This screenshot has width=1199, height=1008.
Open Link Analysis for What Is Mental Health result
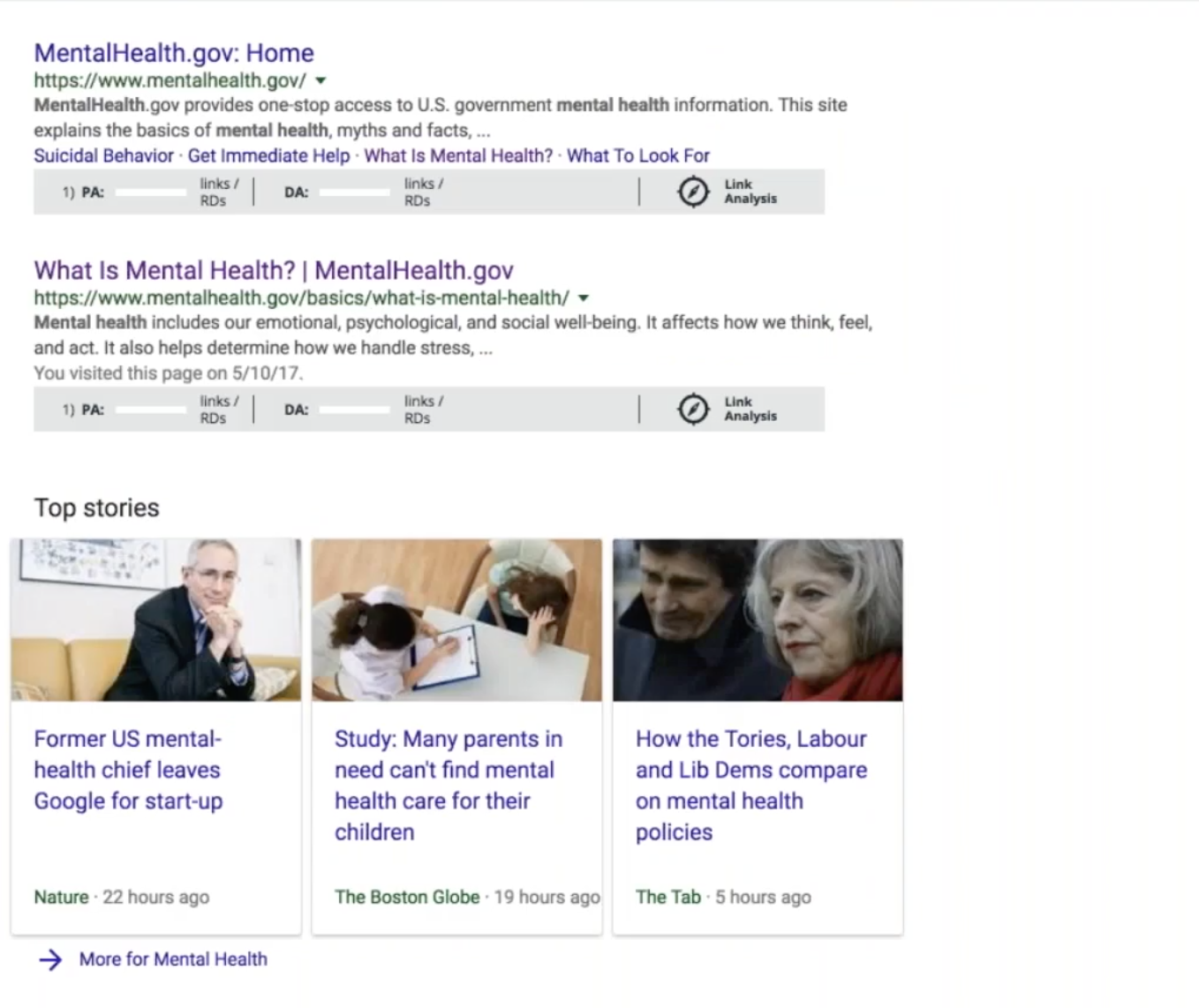click(x=750, y=409)
